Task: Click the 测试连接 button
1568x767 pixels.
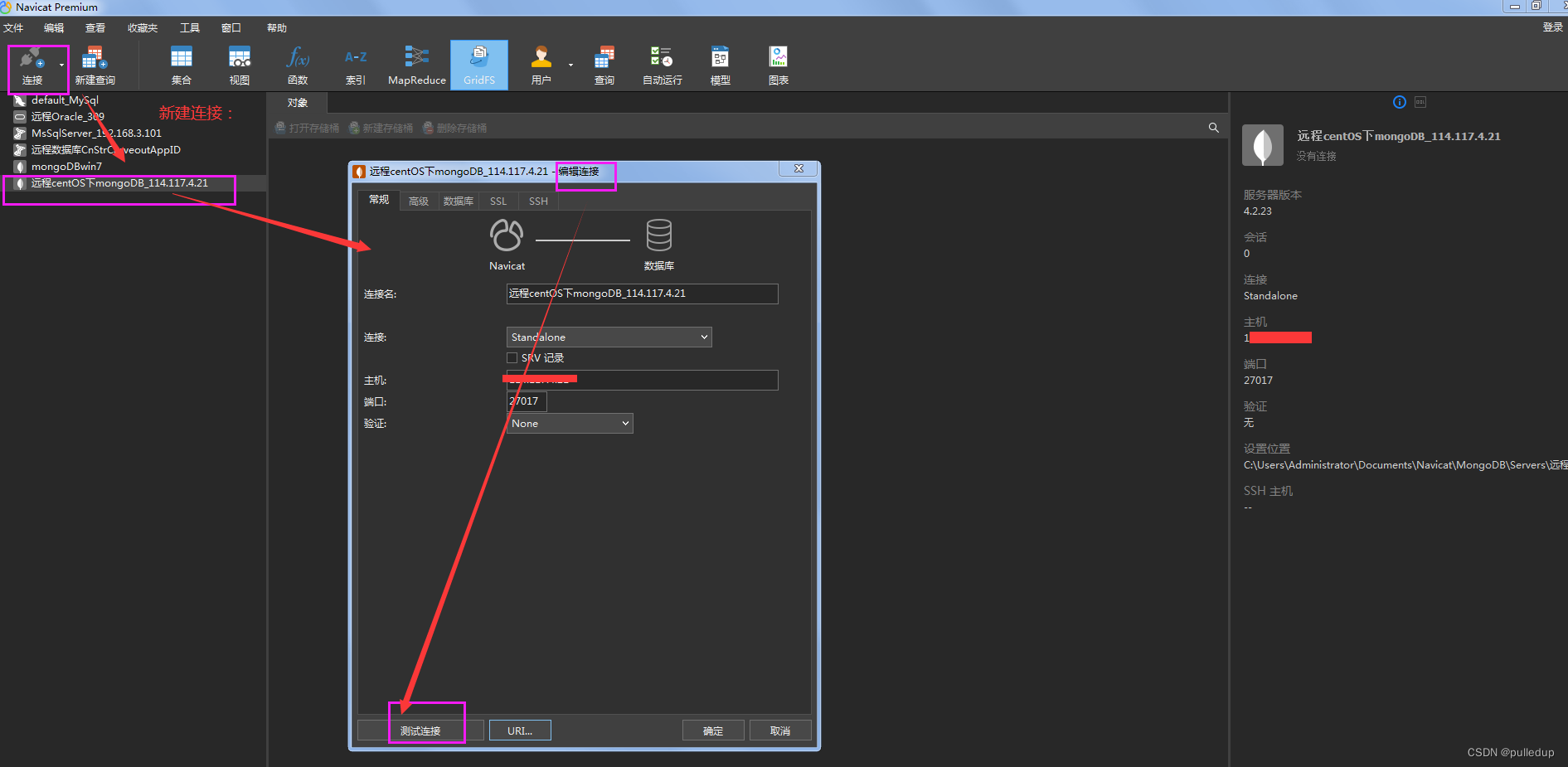Action: (420, 731)
